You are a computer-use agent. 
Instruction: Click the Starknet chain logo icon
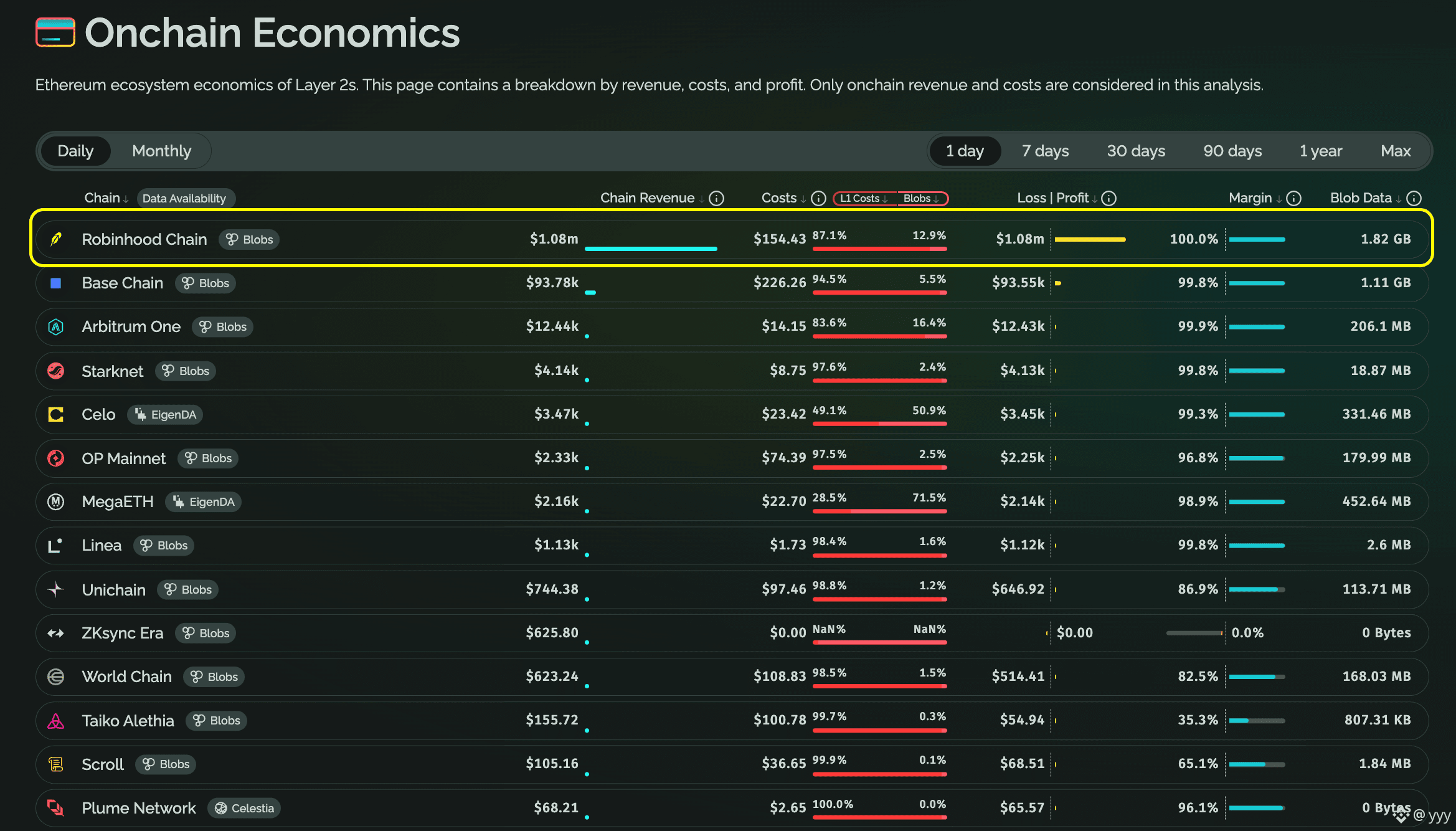click(x=56, y=371)
